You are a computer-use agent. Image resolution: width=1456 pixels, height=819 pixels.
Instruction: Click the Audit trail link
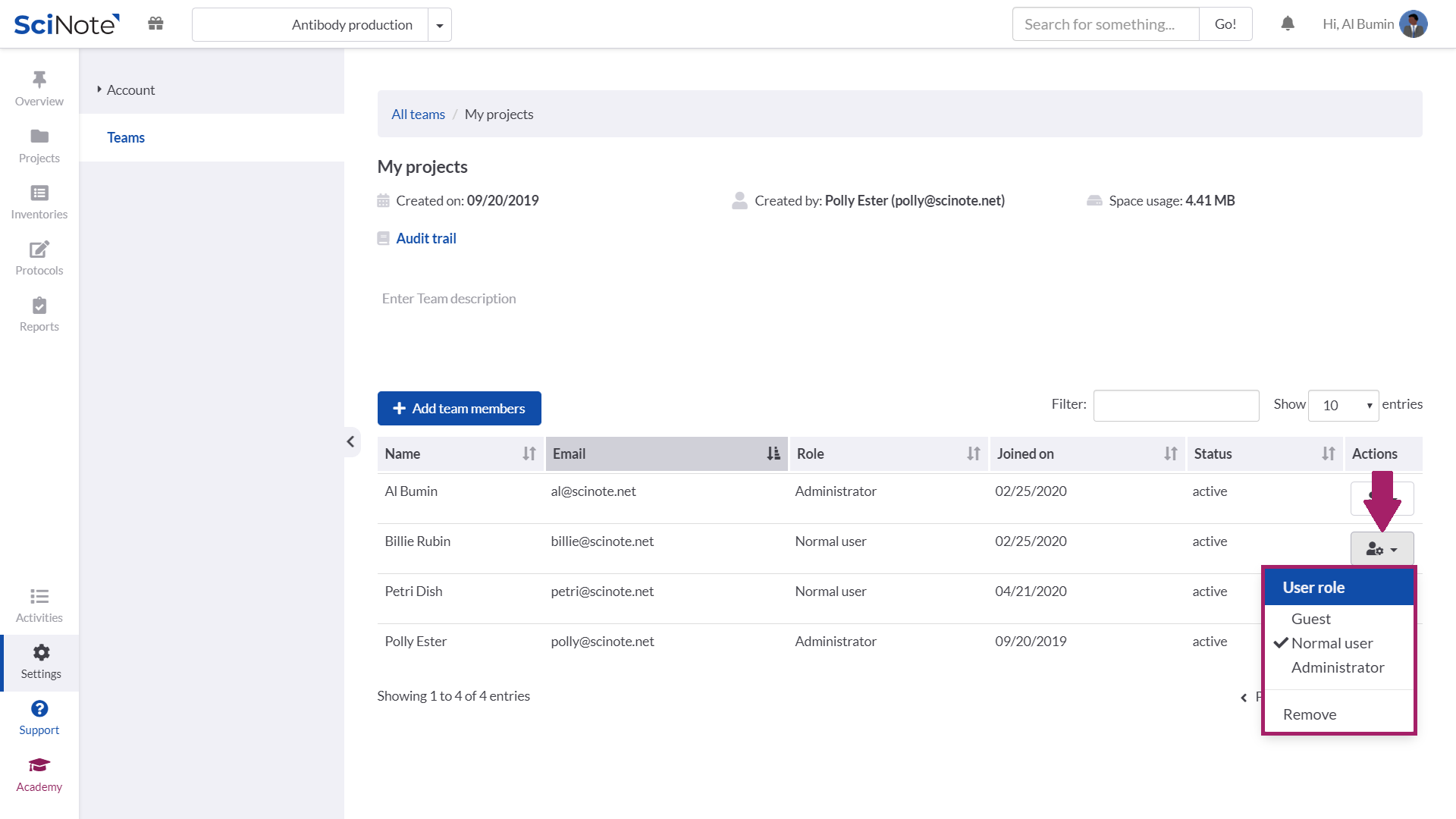[x=426, y=238]
